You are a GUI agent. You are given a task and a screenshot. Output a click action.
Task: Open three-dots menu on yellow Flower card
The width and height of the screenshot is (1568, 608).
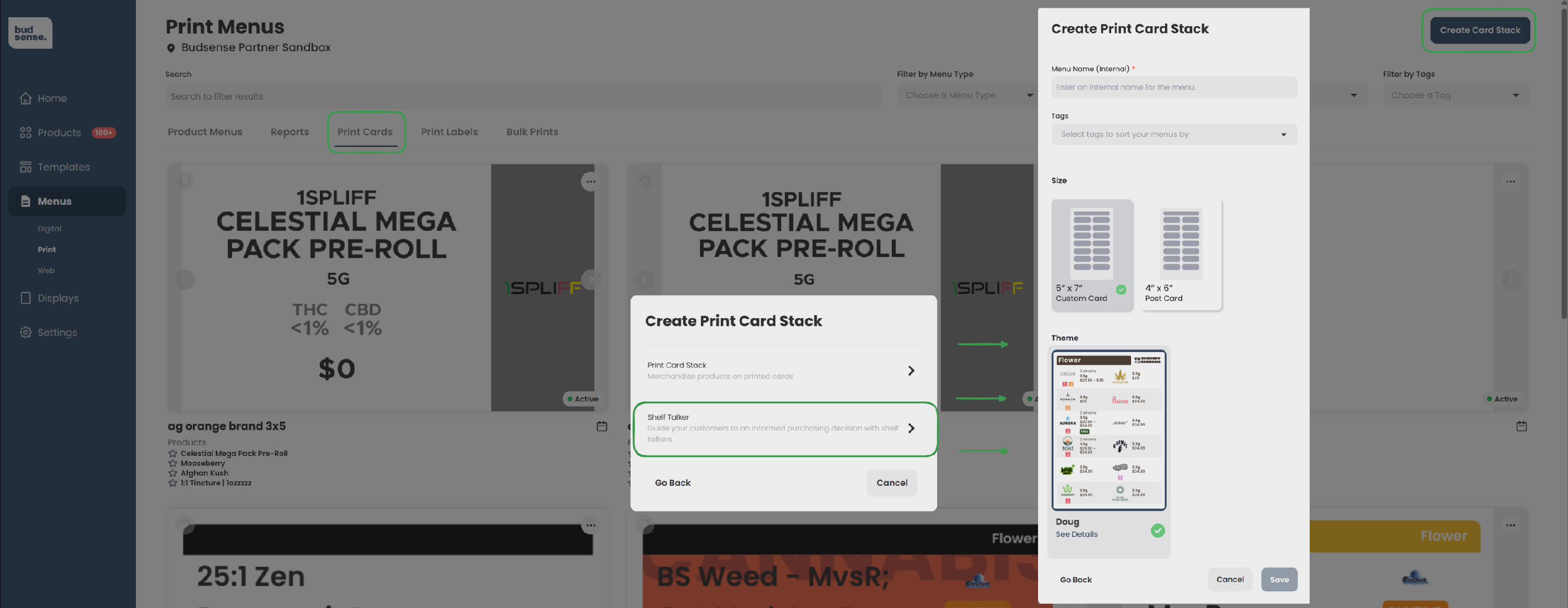click(x=1510, y=524)
